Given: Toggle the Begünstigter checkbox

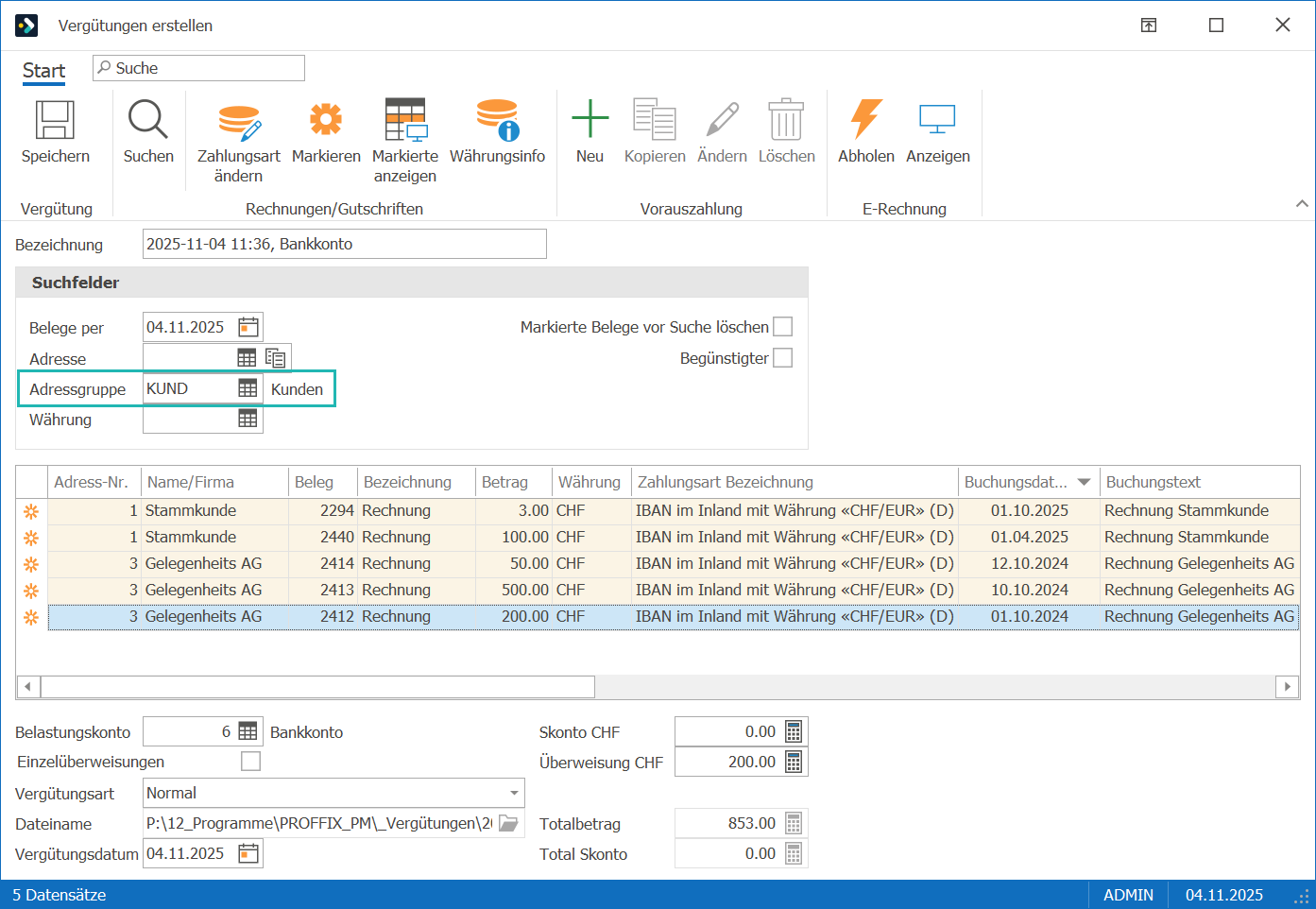Looking at the screenshot, I should click(782, 358).
